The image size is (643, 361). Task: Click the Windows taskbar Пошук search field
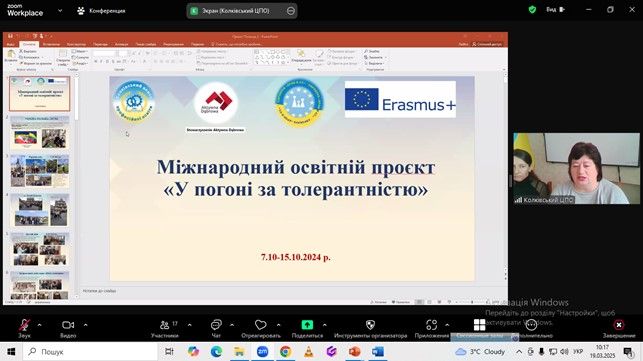click(90, 352)
